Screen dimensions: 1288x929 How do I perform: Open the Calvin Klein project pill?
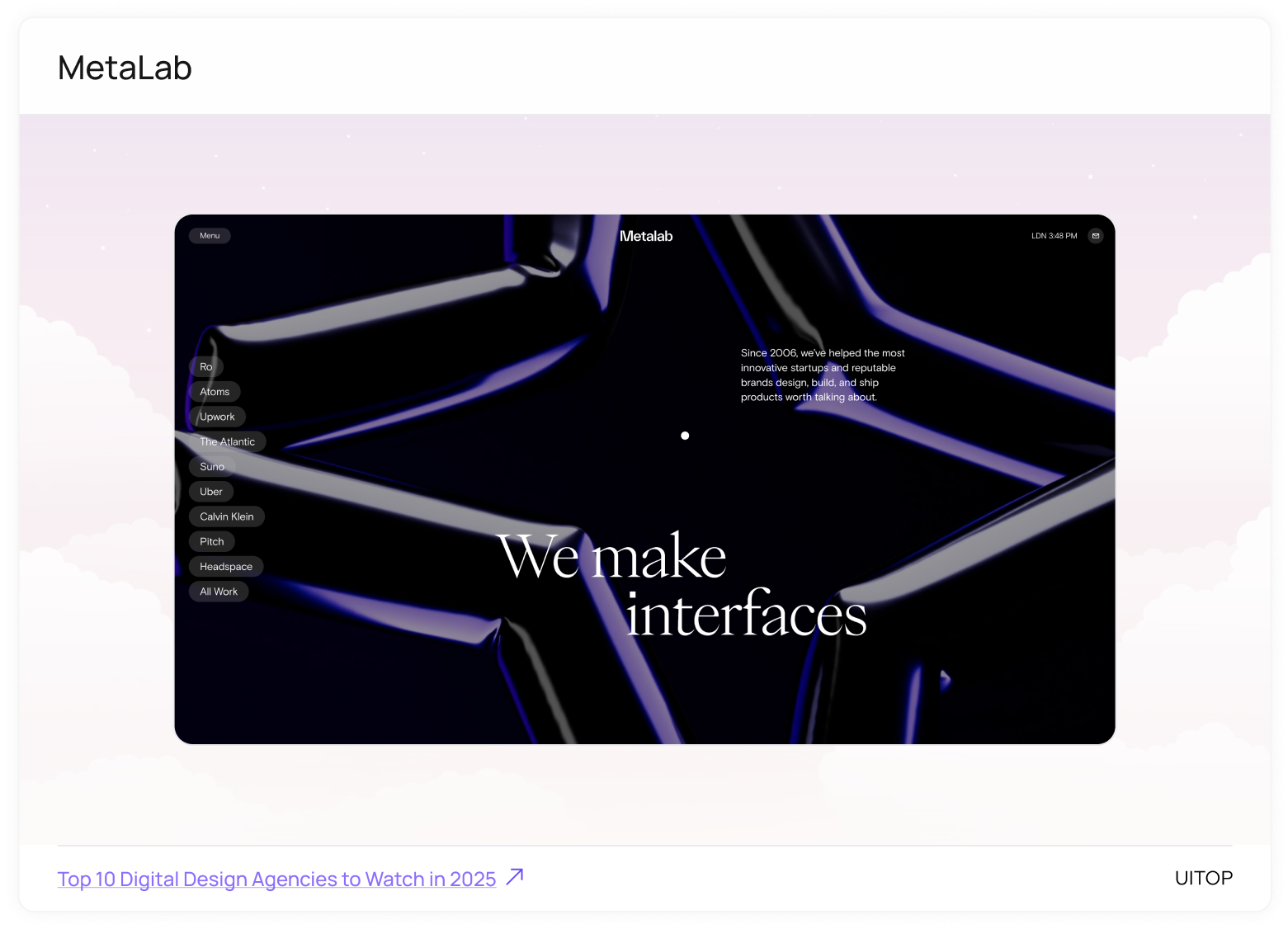(227, 516)
